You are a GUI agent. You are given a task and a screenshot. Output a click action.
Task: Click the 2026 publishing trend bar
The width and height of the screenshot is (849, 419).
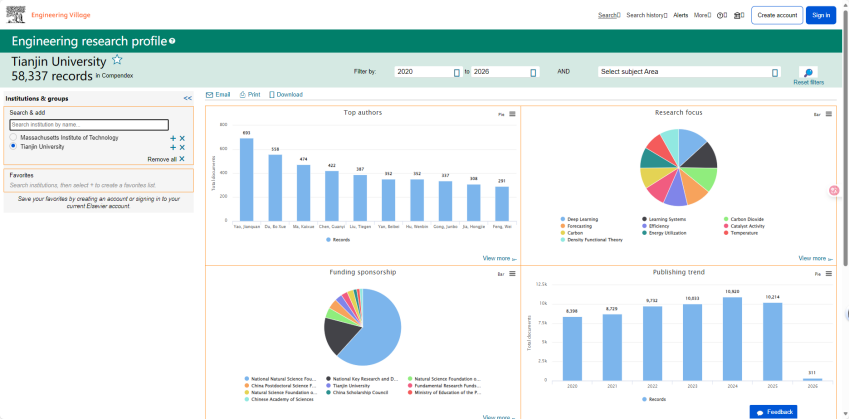click(812, 379)
